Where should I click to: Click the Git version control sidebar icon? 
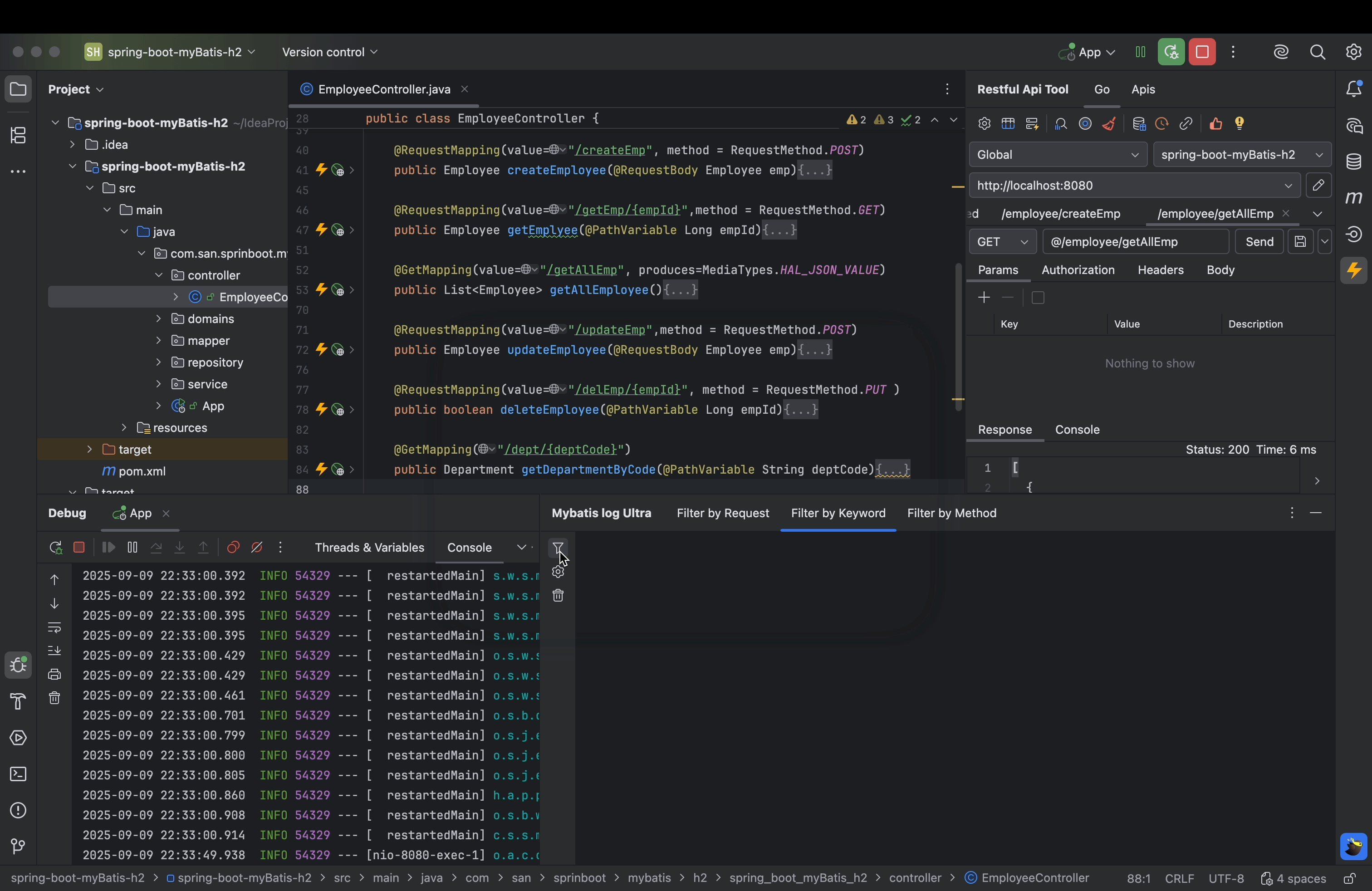pyautogui.click(x=19, y=846)
